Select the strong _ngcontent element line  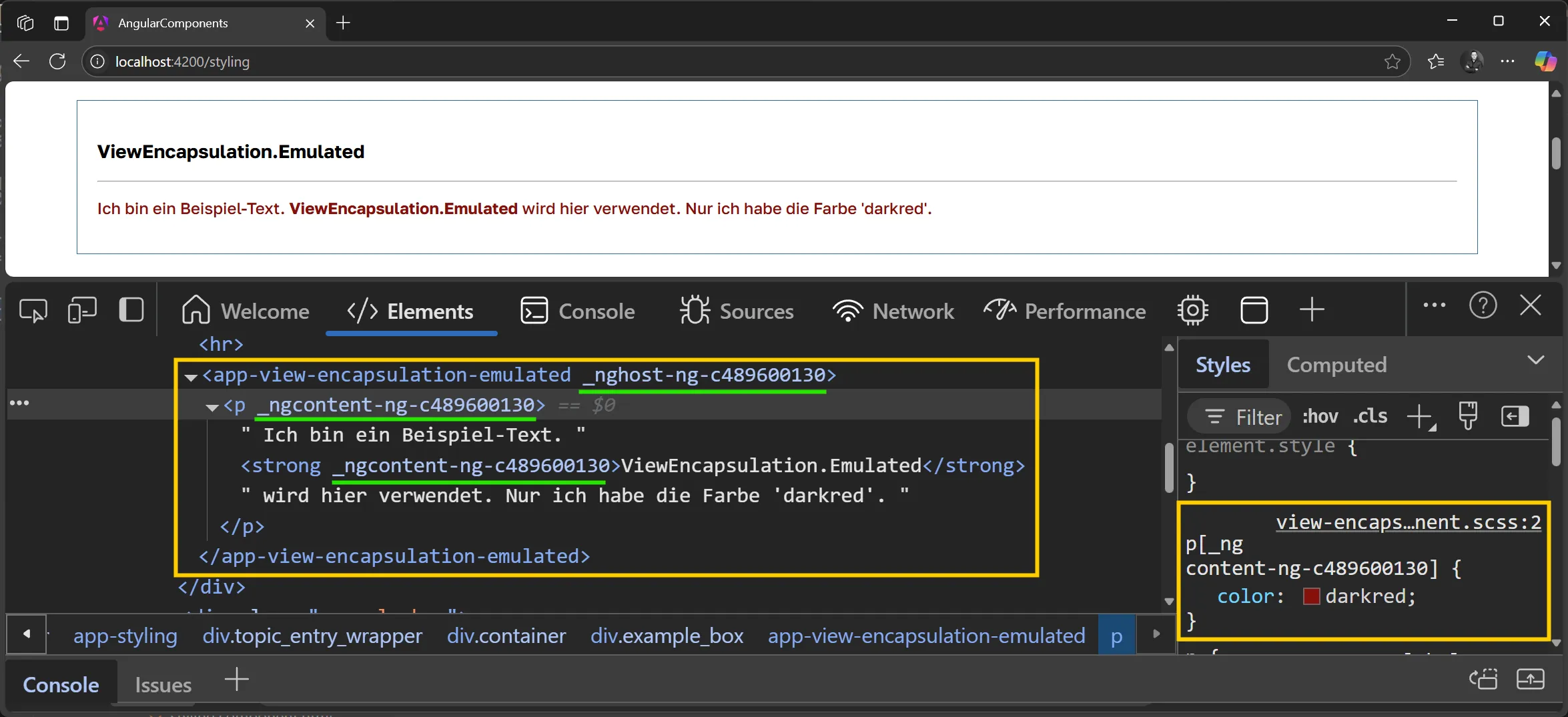(x=633, y=466)
